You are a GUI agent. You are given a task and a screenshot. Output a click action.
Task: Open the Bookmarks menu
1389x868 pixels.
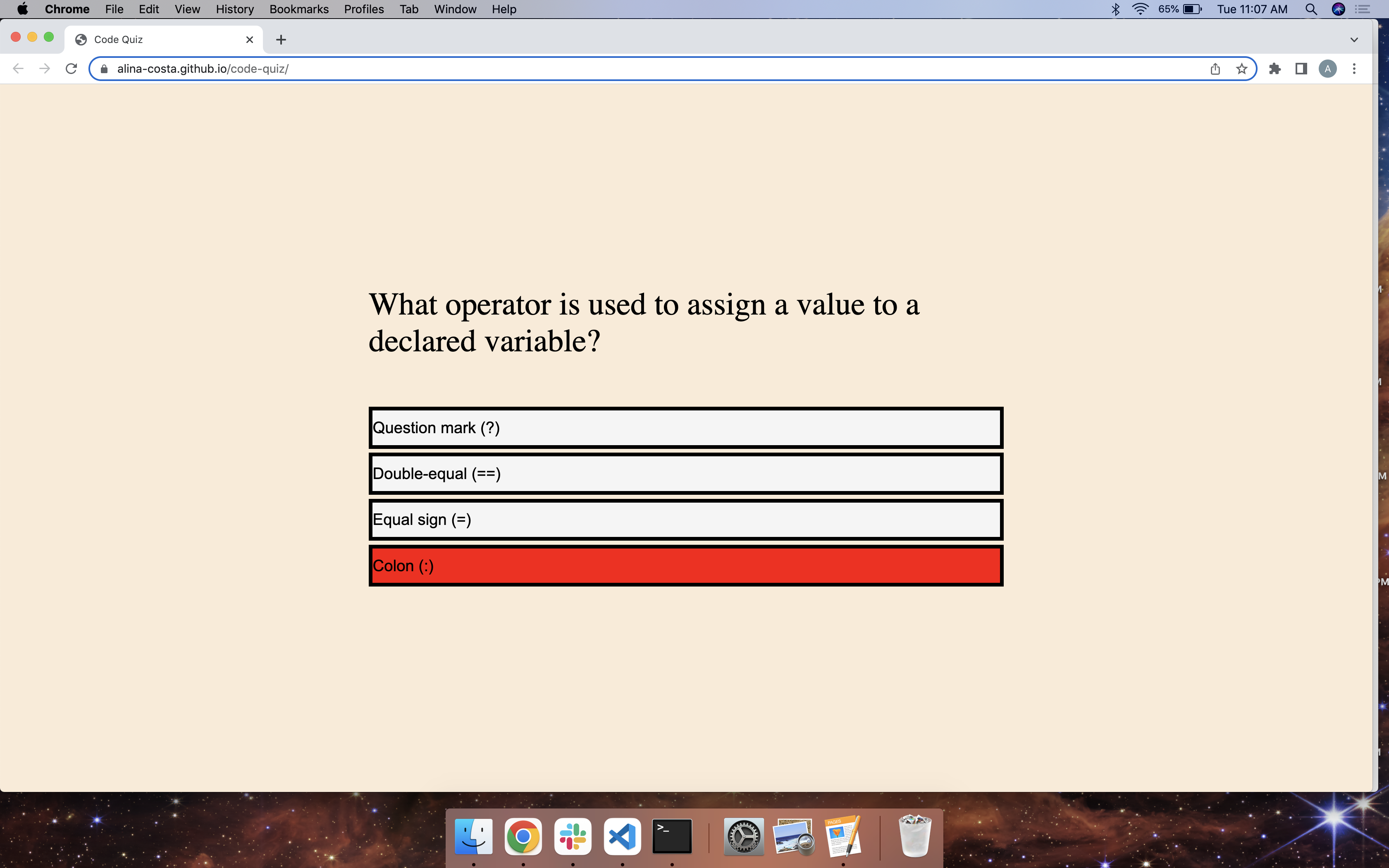click(x=298, y=9)
